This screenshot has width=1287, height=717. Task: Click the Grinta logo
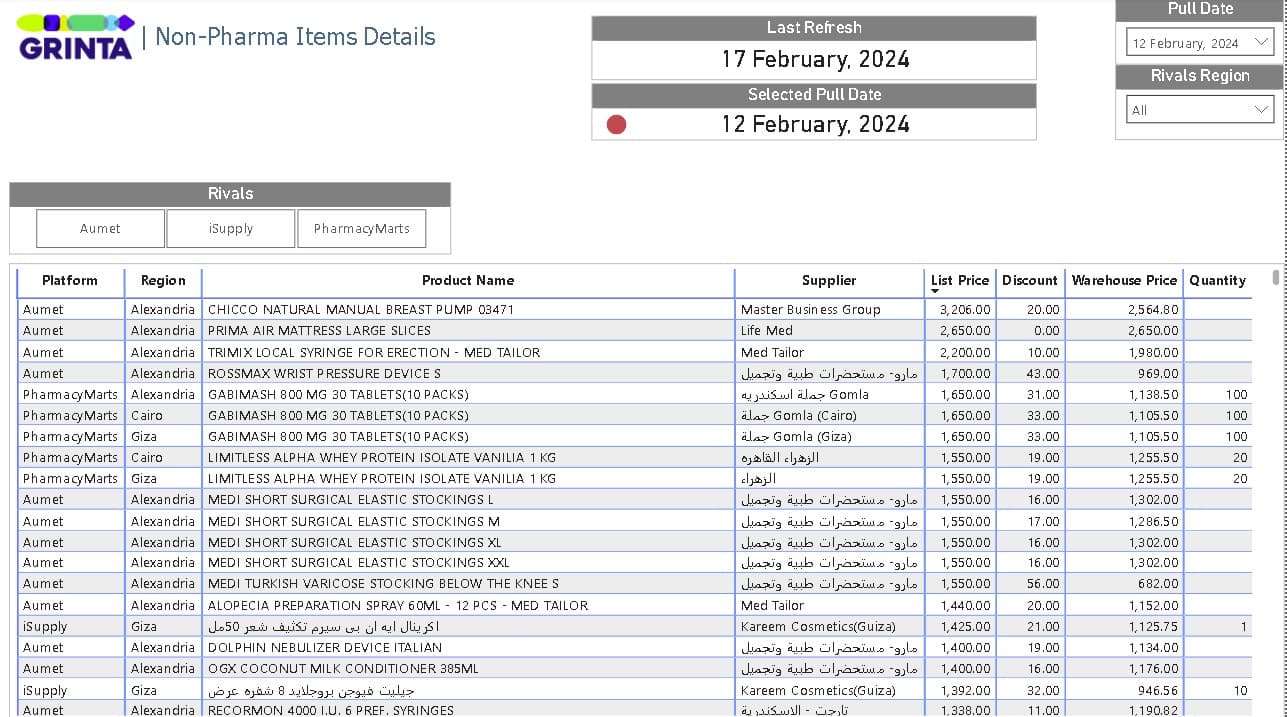coord(76,37)
